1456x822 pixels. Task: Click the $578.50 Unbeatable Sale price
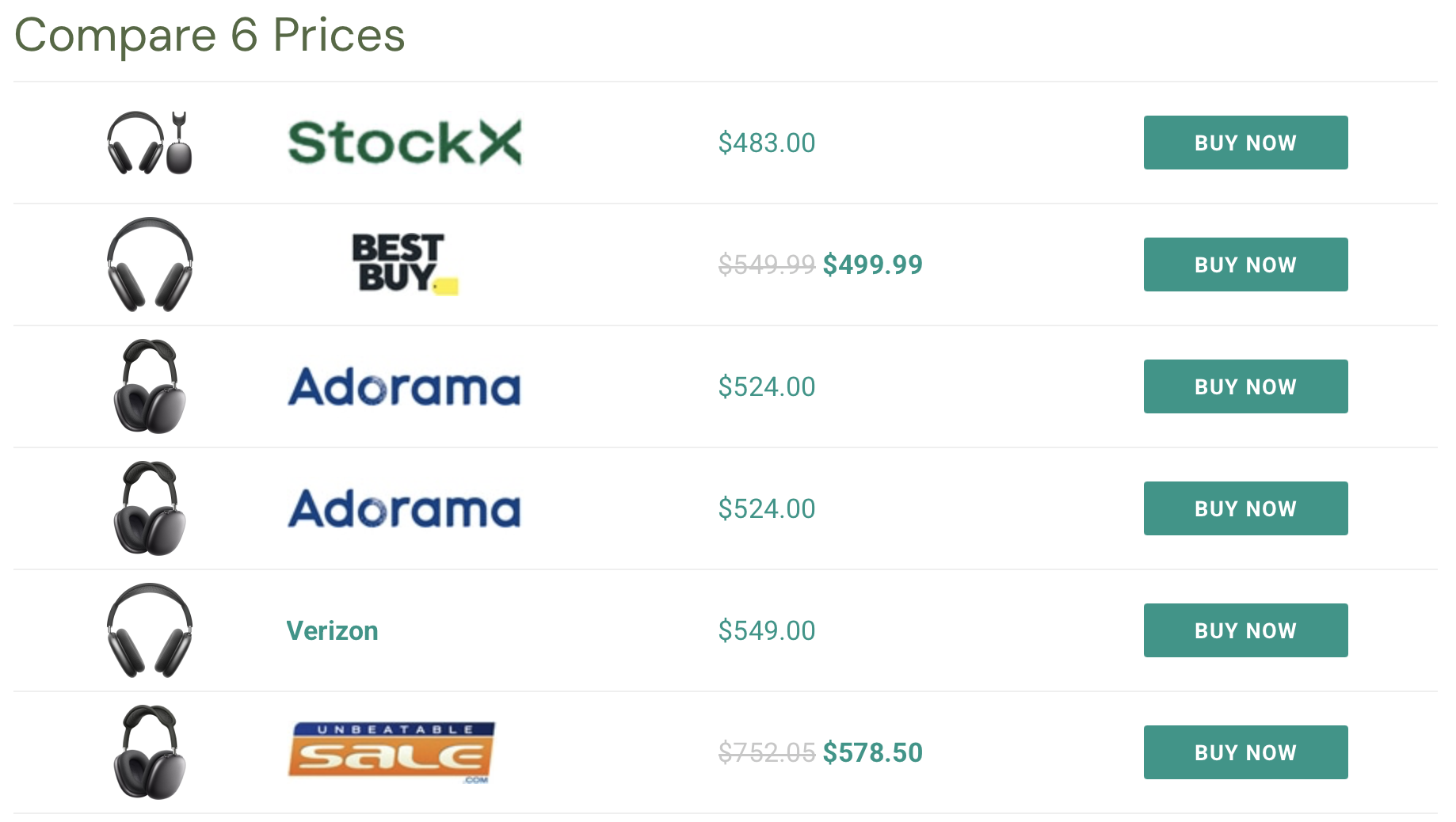click(872, 752)
